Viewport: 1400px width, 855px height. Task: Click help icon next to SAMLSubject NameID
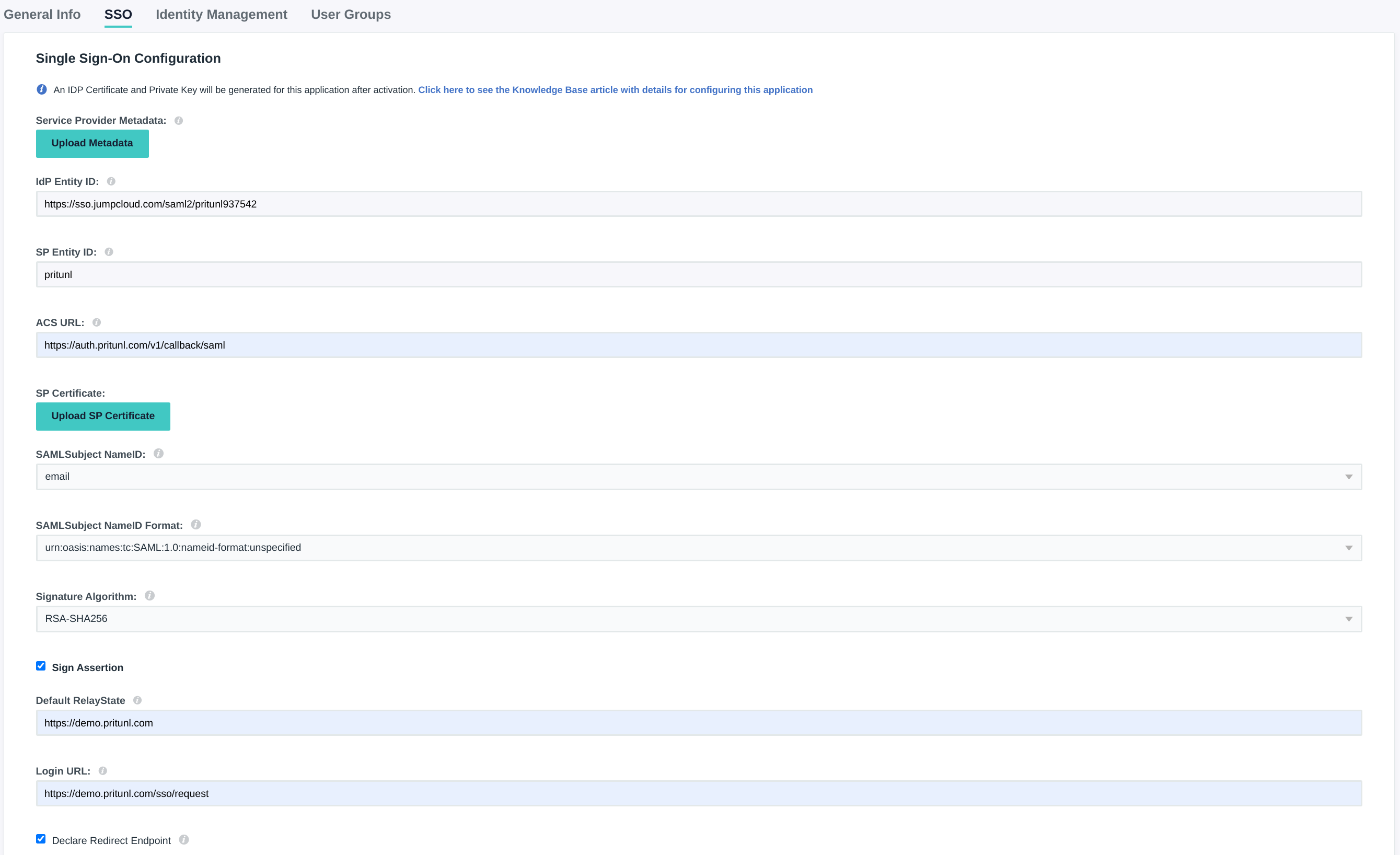pyautogui.click(x=158, y=453)
